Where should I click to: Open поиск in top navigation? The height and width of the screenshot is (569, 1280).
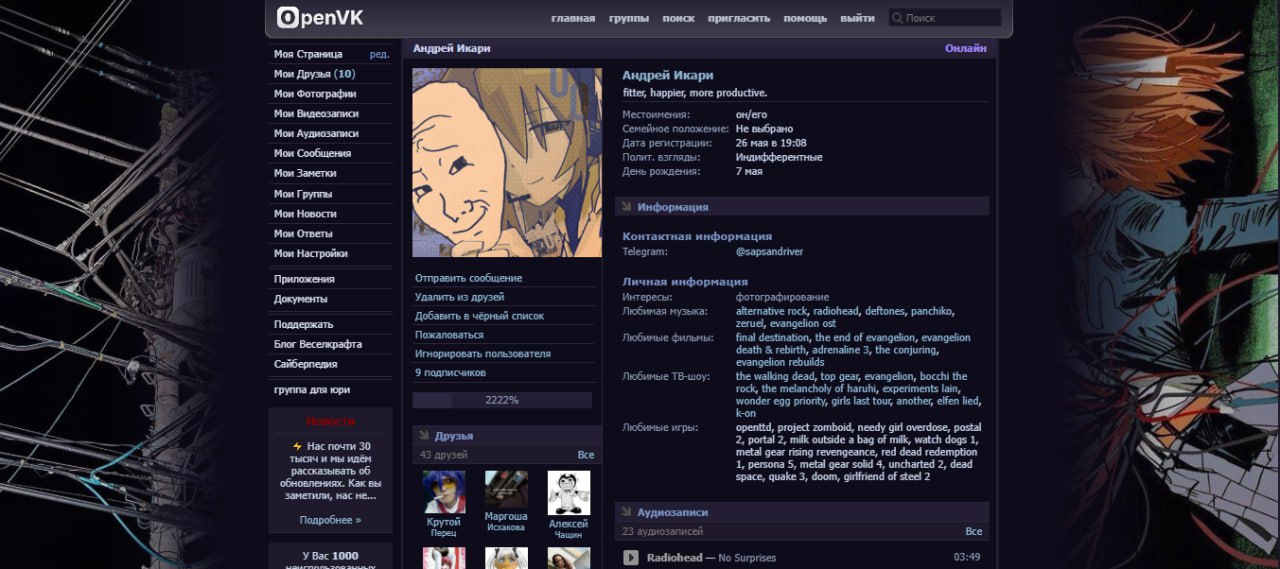(x=678, y=18)
